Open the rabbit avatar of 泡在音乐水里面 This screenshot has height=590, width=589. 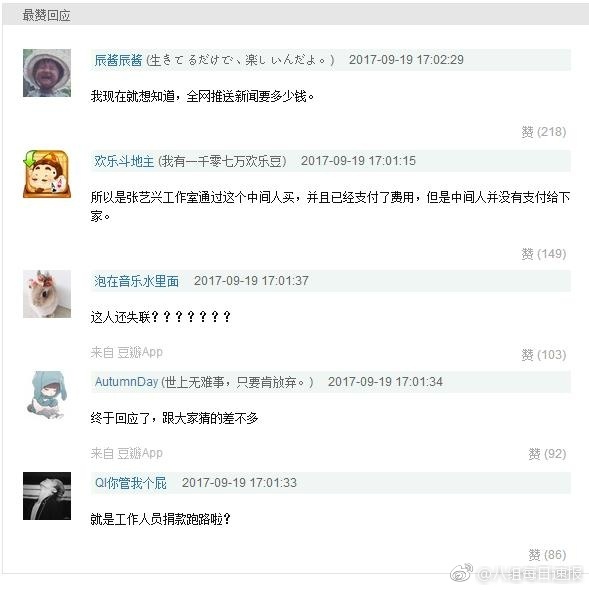(x=47, y=294)
